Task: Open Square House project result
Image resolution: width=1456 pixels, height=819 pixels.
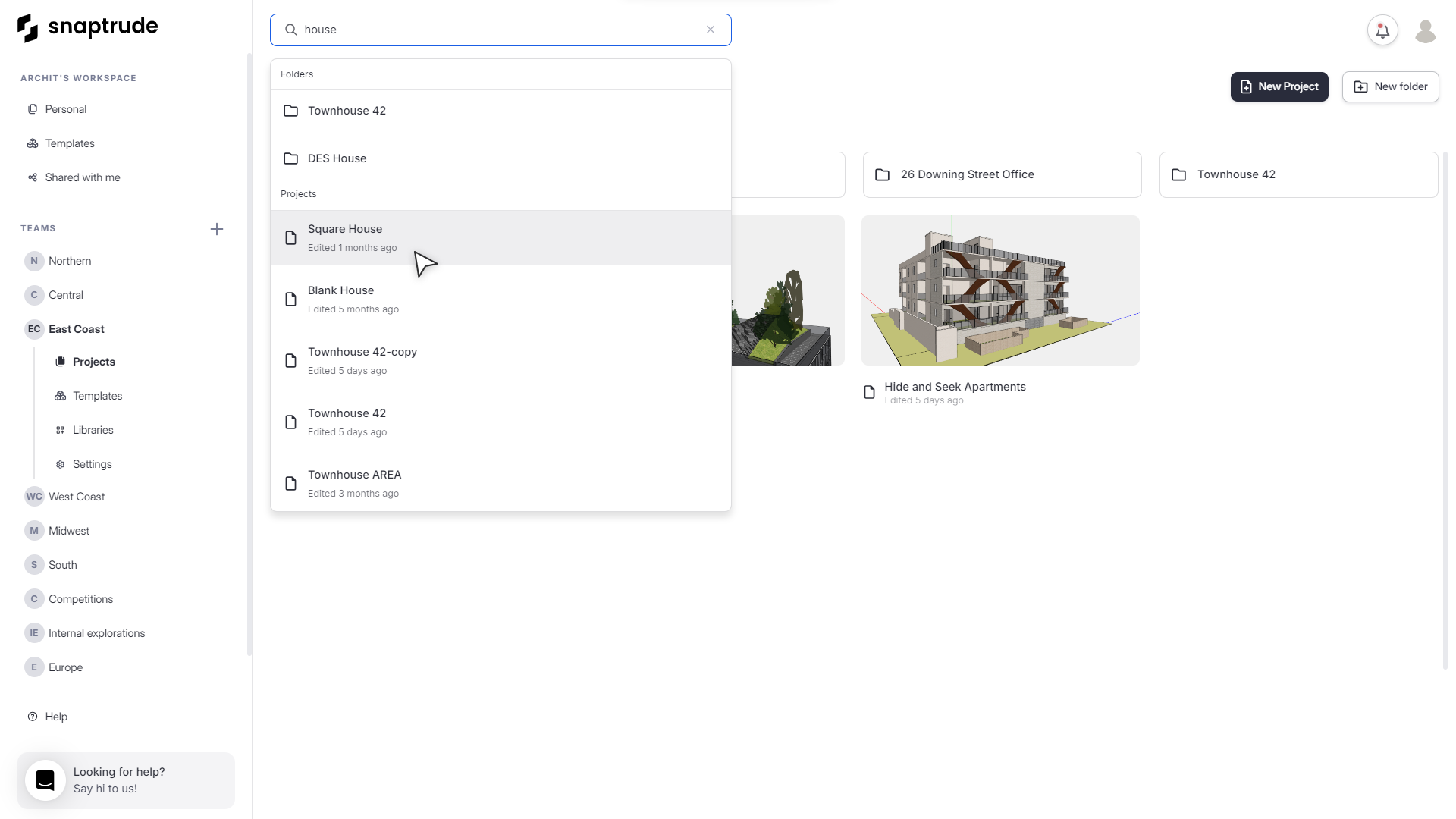Action: (x=500, y=237)
